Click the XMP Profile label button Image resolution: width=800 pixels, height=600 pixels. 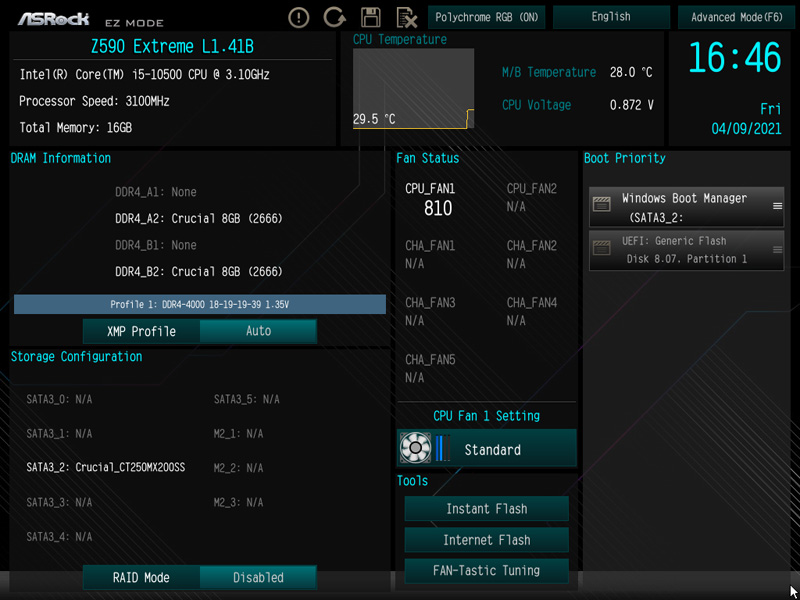point(141,331)
